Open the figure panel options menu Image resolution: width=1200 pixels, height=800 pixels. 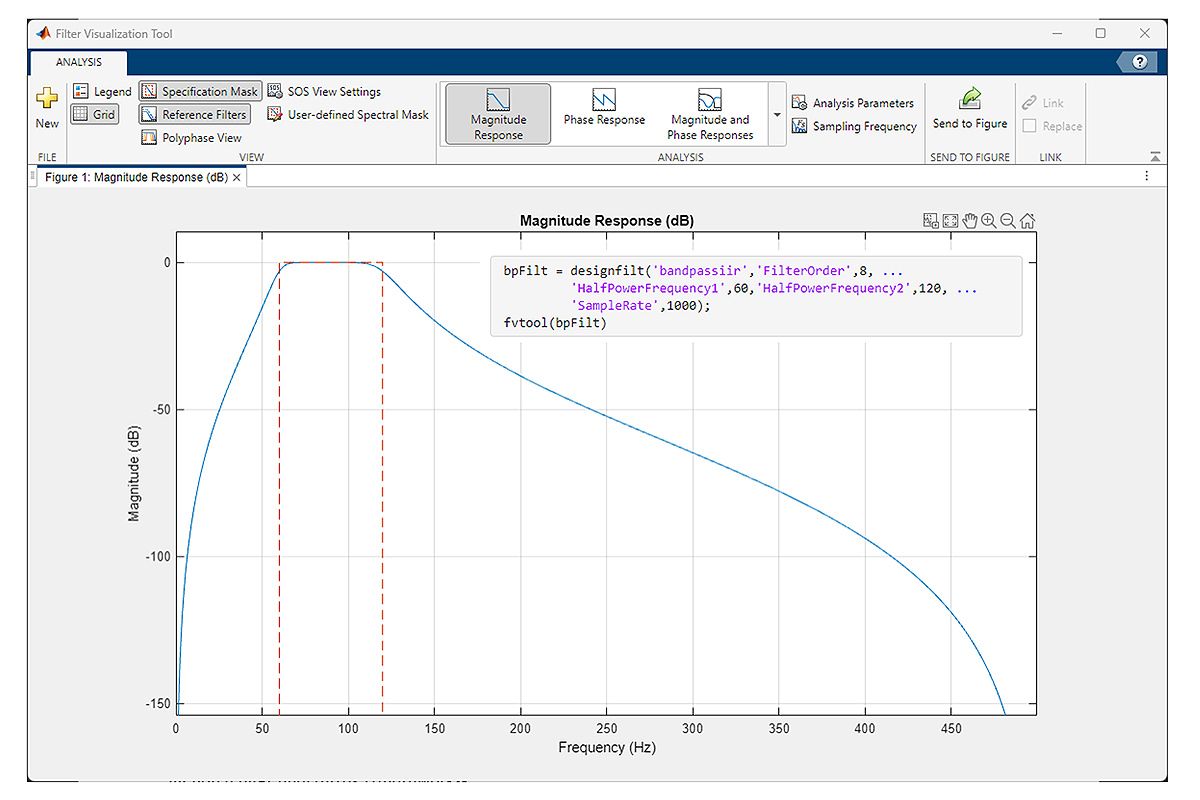[1147, 176]
